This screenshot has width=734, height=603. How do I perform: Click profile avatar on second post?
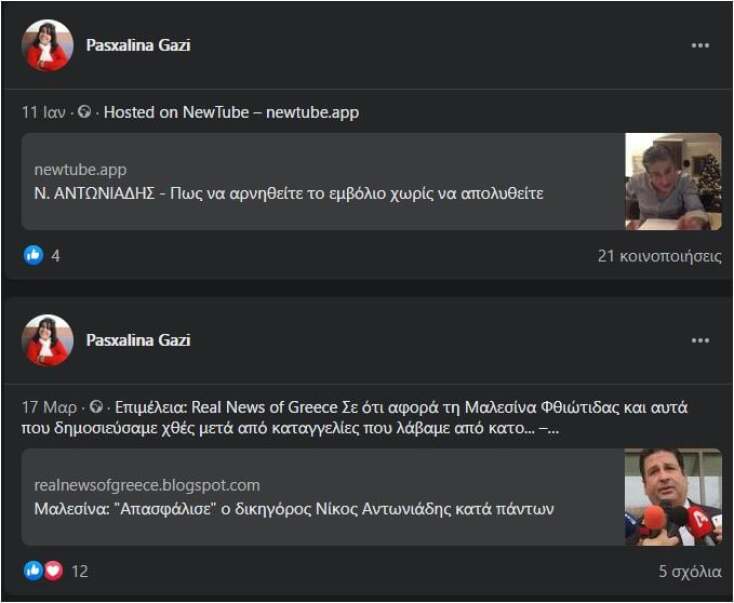pyautogui.click(x=47, y=340)
